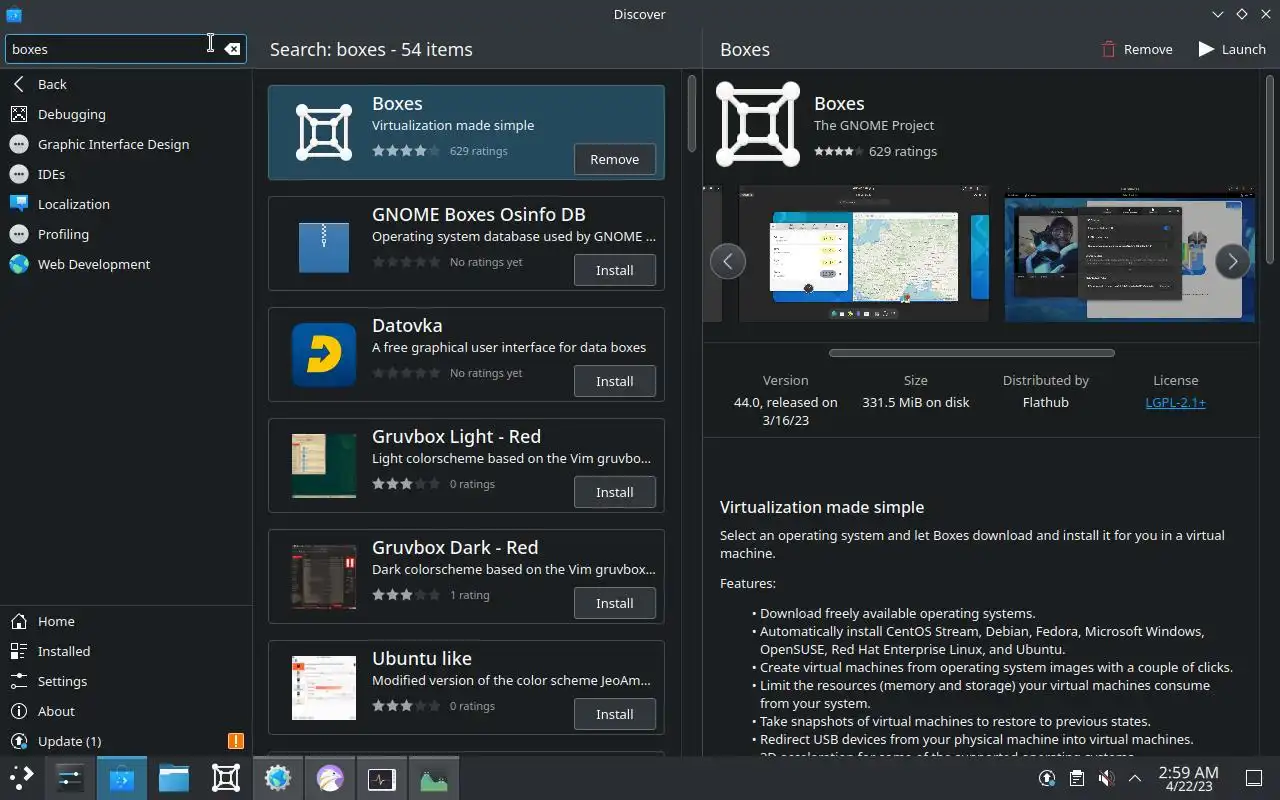Open the browser globe icon in taskbar
The width and height of the screenshot is (1280, 800).
(x=278, y=778)
